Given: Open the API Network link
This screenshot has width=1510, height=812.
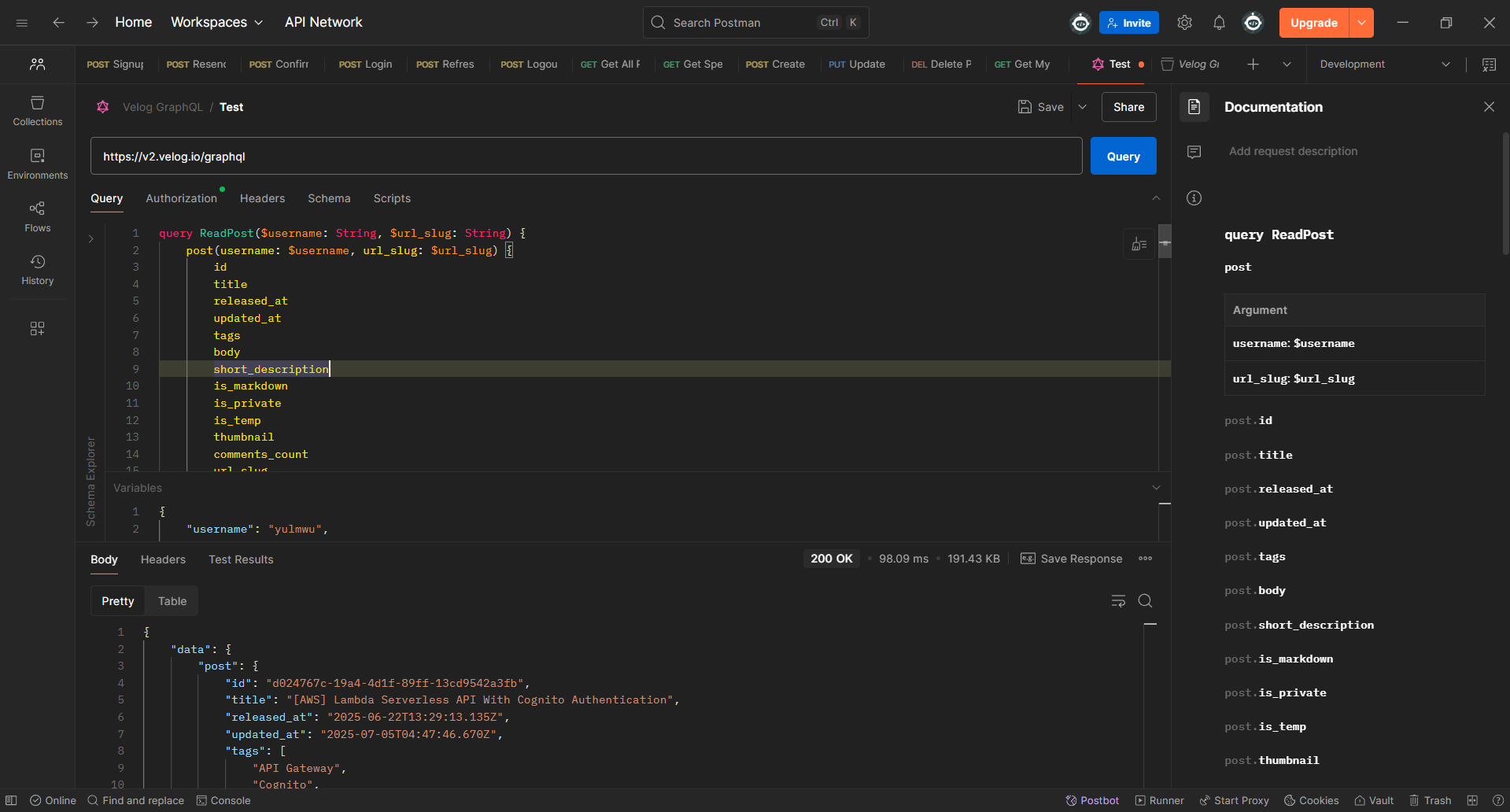Looking at the screenshot, I should [323, 23].
